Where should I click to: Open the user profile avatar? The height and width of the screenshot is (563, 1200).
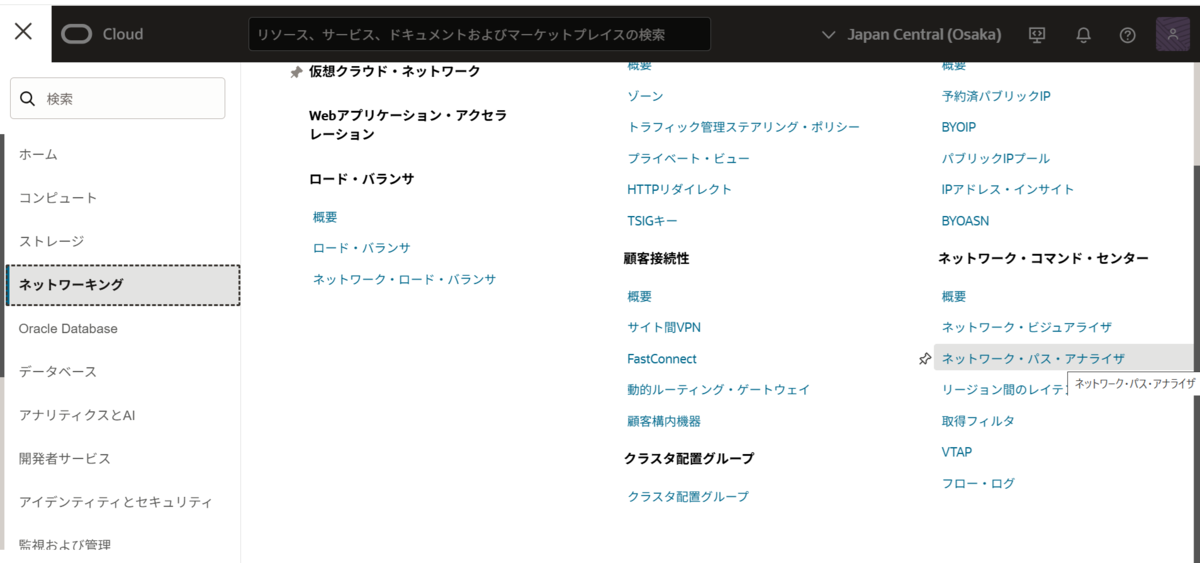tap(1172, 34)
